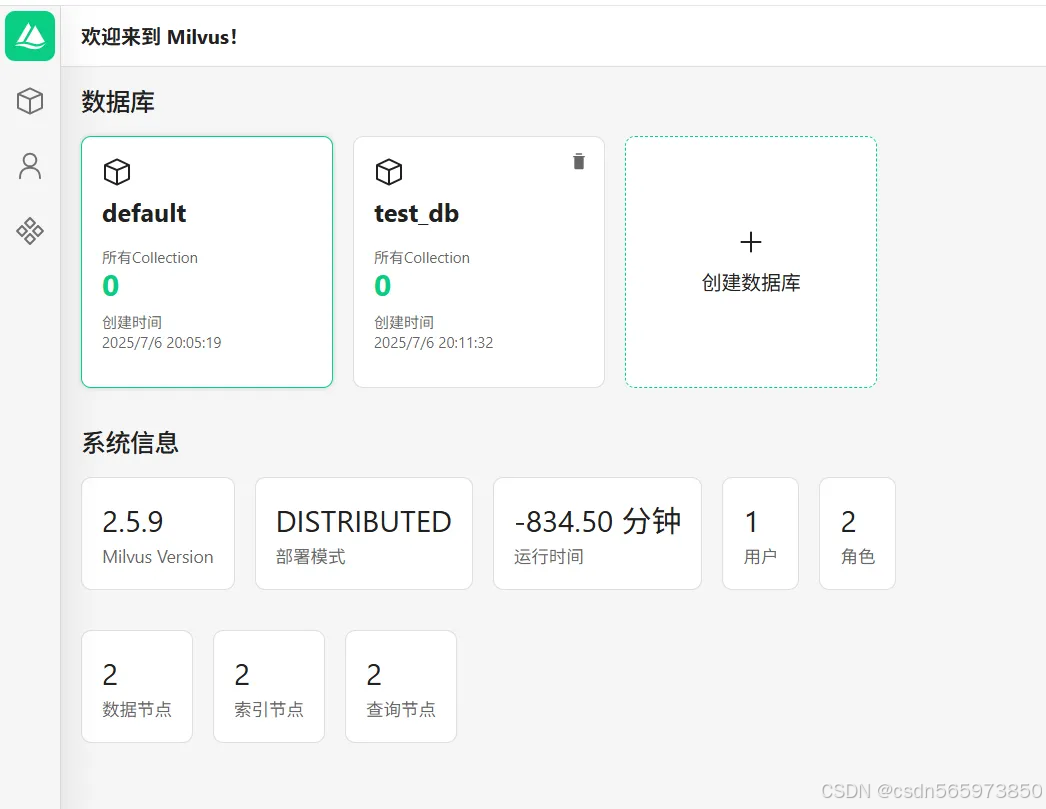1046x809 pixels.
Task: Open the 角色 count card
Action: [x=857, y=534]
